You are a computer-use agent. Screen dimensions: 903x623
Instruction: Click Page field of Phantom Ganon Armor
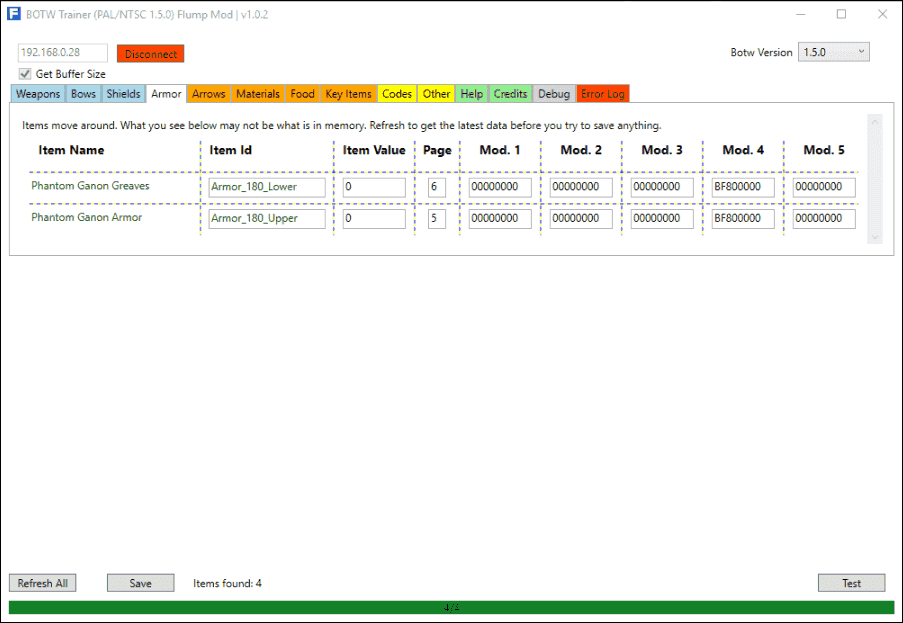437,219
